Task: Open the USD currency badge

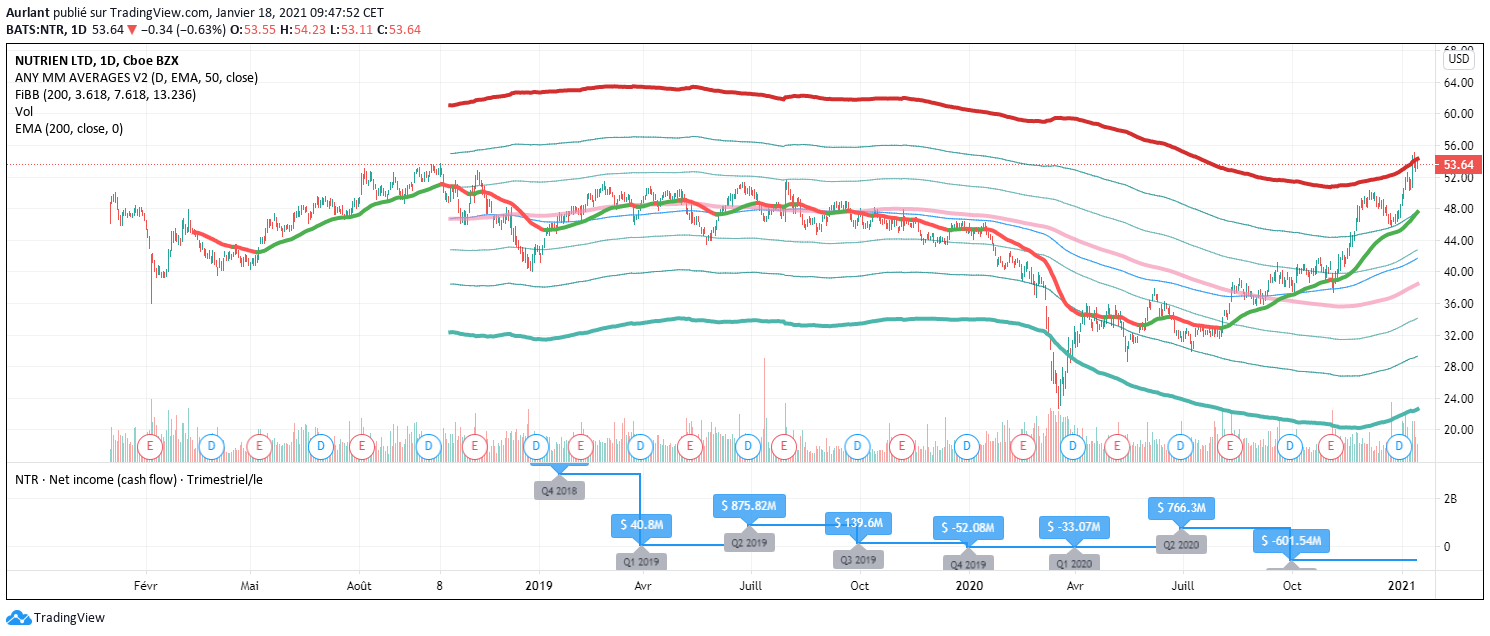Action: tap(1458, 58)
